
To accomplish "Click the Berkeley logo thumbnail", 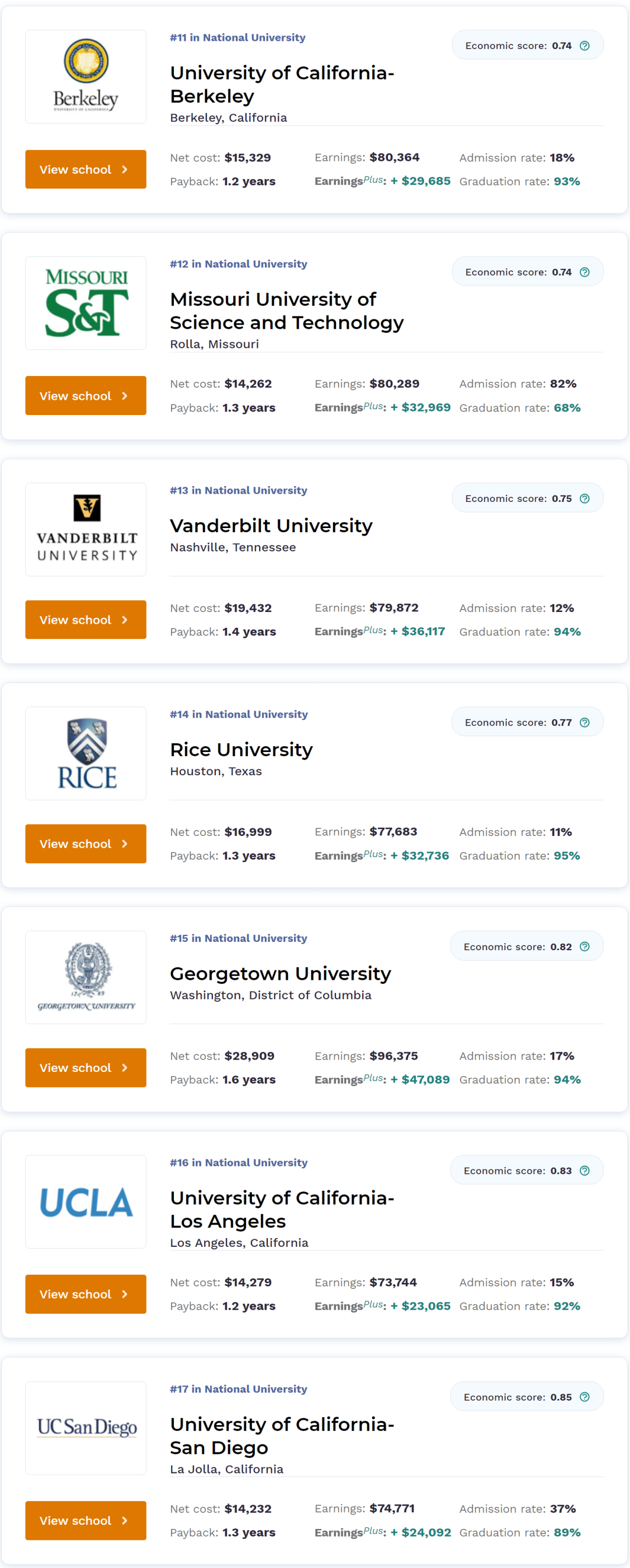I will [86, 77].
